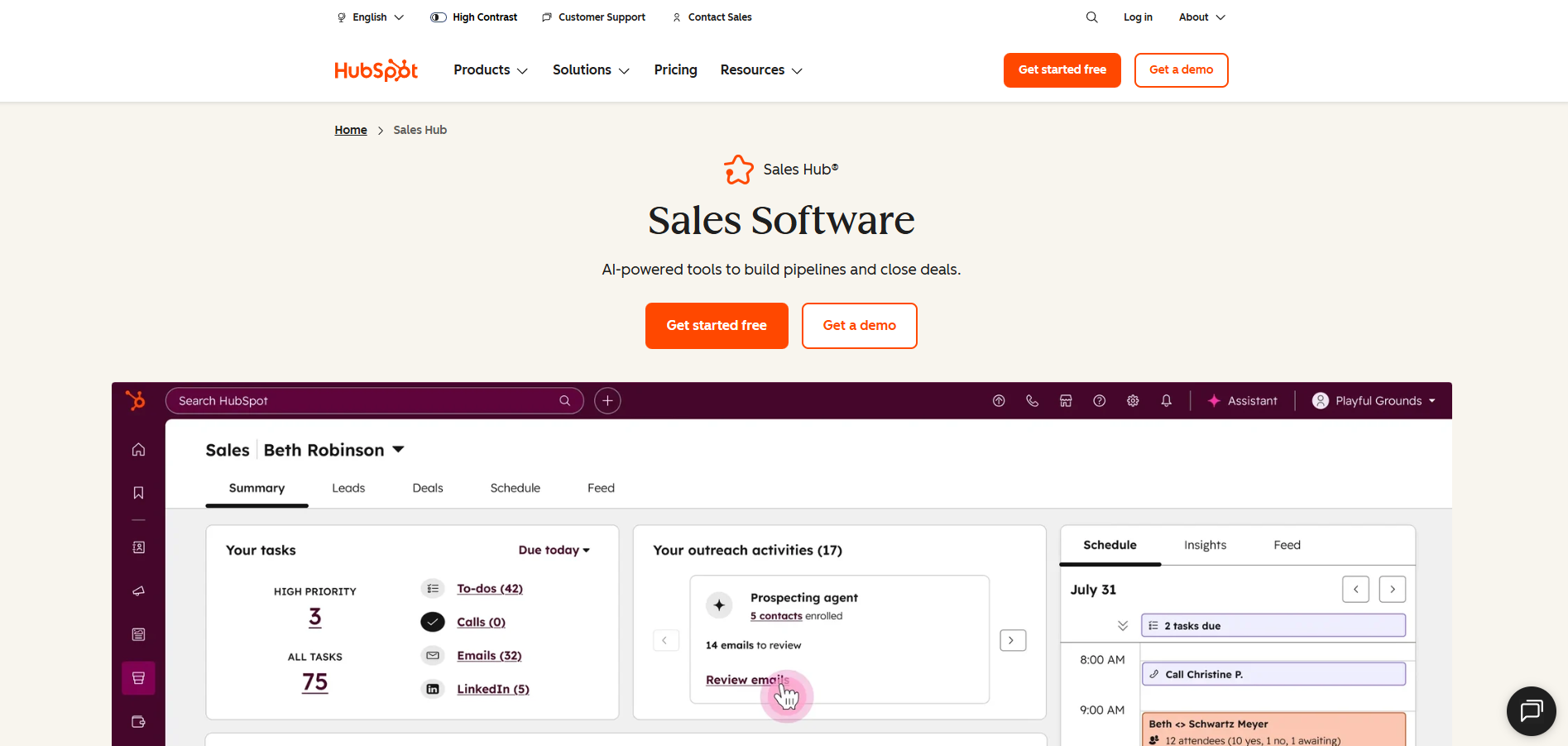The width and height of the screenshot is (1568, 746).
Task: Click the upgrade arrow icon in app bar
Action: click(999, 401)
